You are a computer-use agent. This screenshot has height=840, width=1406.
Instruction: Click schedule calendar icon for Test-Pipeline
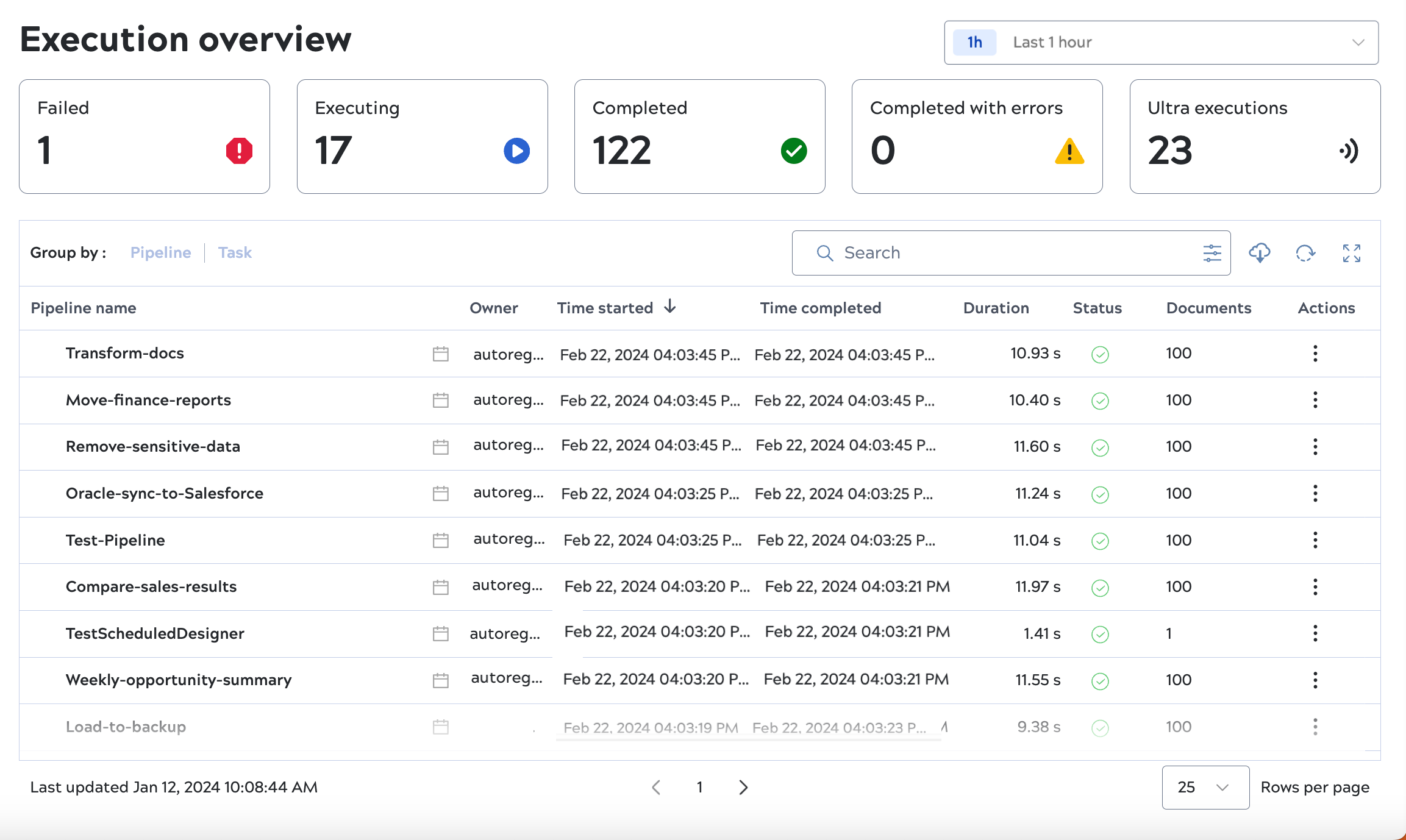440,540
